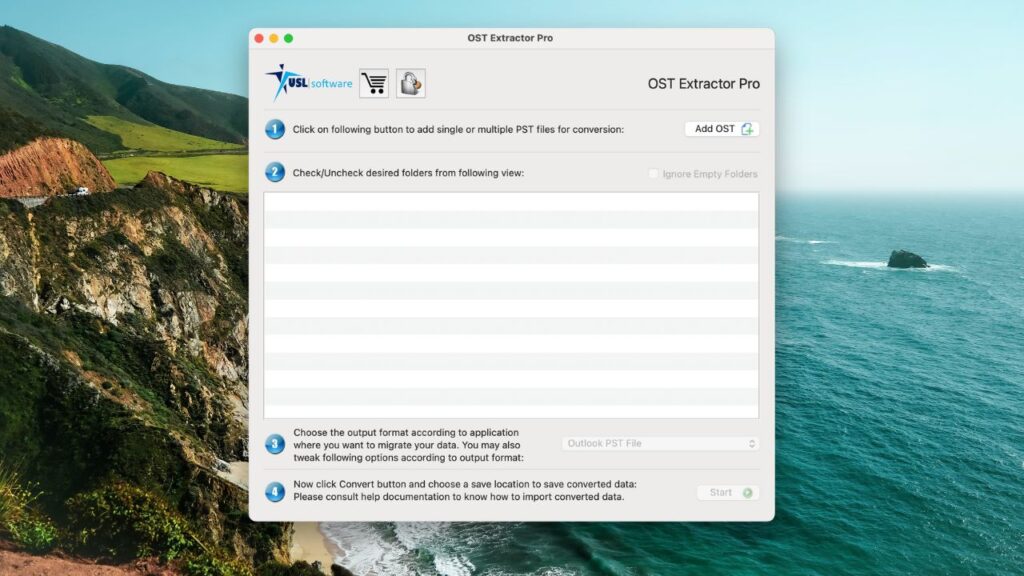The image size is (1024, 576).
Task: Enable the Ignore Empty Folders checkbox
Action: point(651,173)
